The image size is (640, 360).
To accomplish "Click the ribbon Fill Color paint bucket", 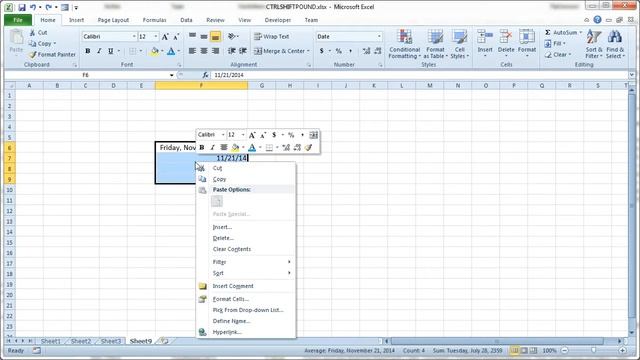I will point(154,51).
